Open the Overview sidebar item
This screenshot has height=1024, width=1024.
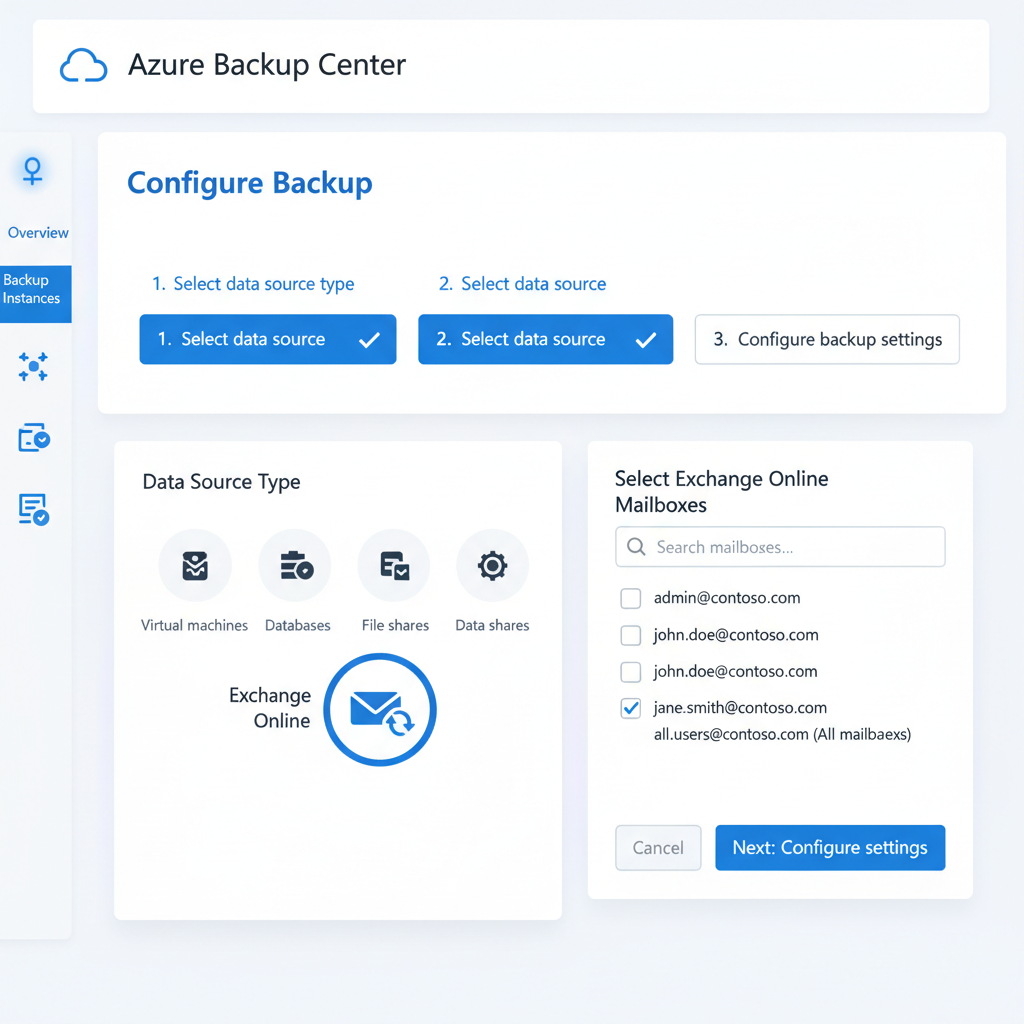point(38,232)
